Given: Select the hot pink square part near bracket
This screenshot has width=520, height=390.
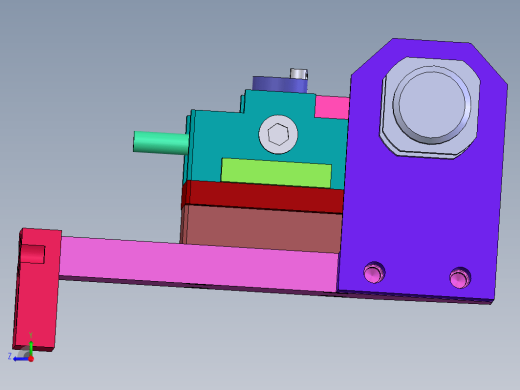Looking at the screenshot, I should (332, 107).
